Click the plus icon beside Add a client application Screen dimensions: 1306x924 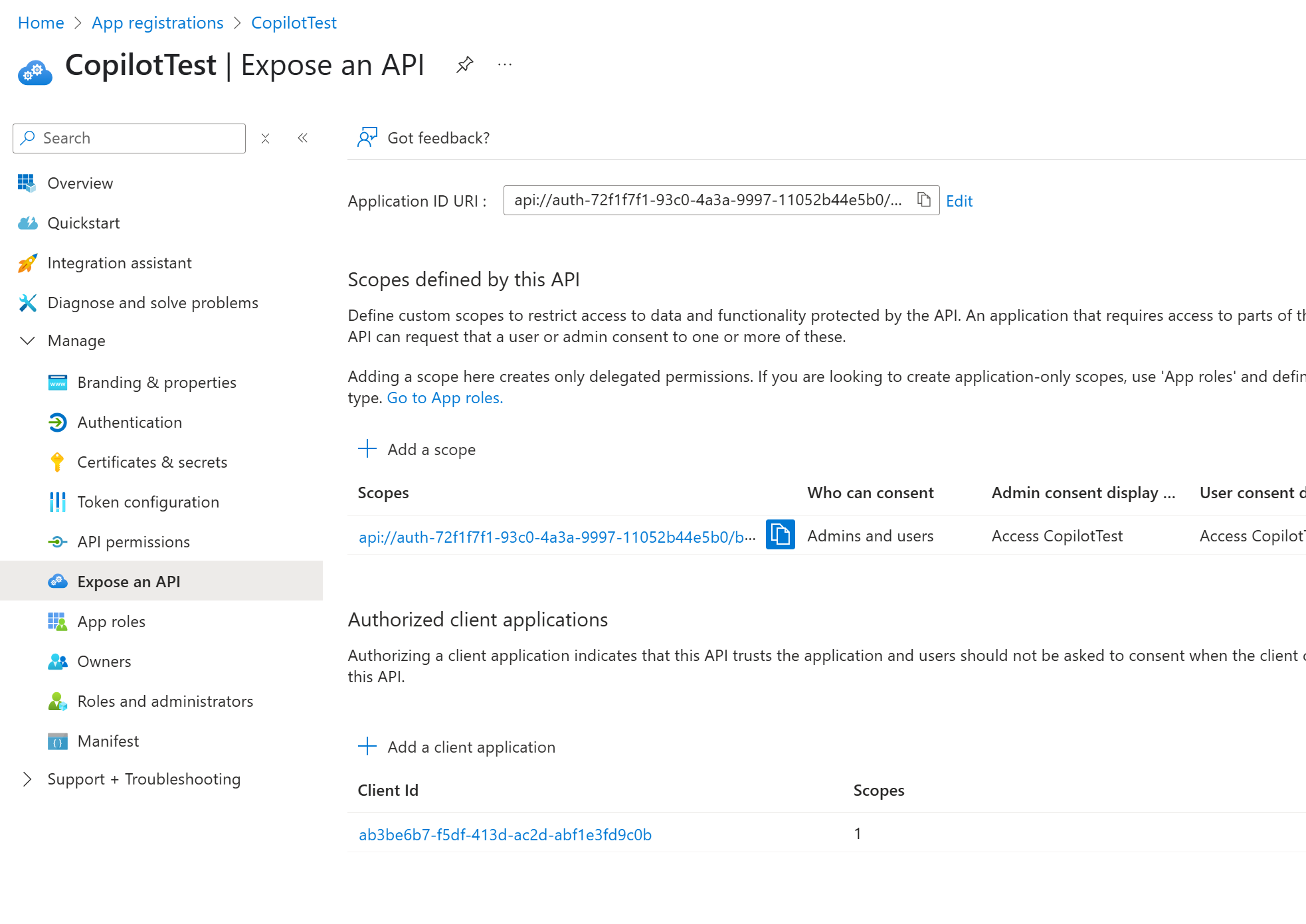pos(367,747)
